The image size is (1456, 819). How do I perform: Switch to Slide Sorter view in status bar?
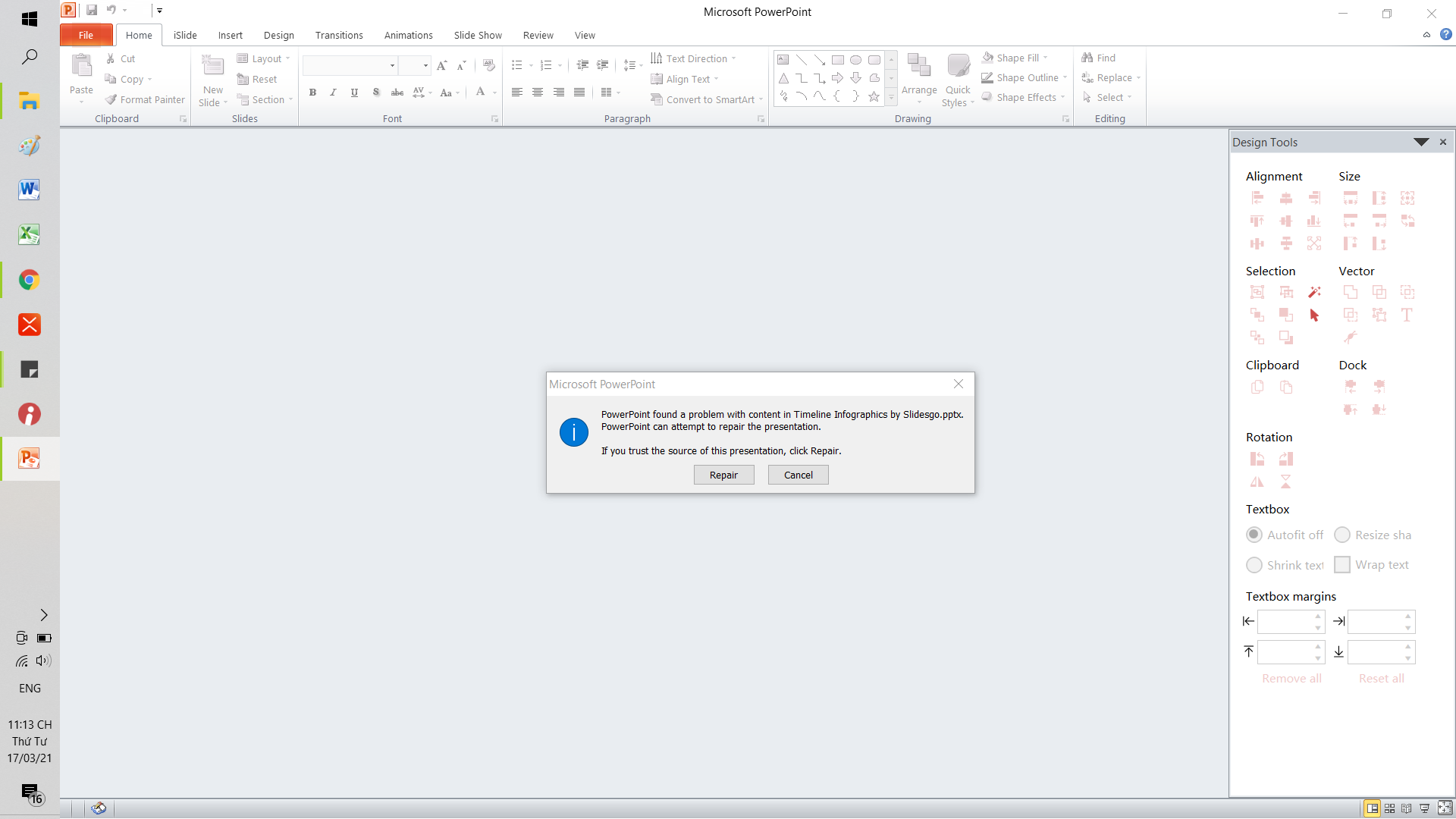coord(1389,808)
